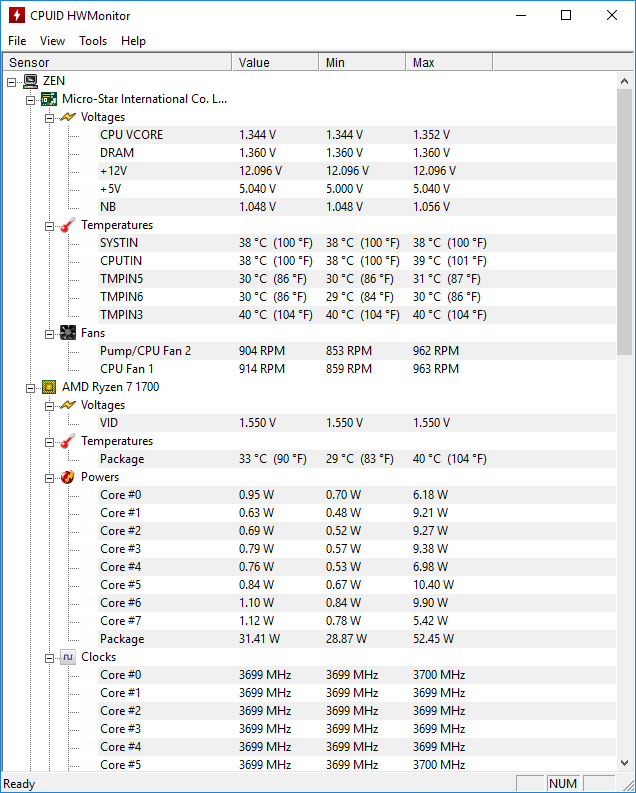Click the Sensor column header
636x793 pixels.
(117, 63)
